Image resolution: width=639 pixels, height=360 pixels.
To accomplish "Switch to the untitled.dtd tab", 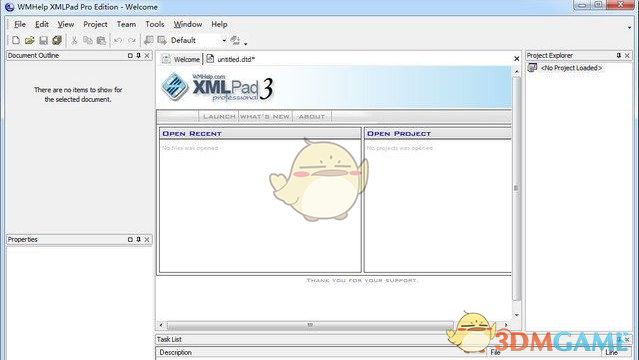I will (230, 59).
